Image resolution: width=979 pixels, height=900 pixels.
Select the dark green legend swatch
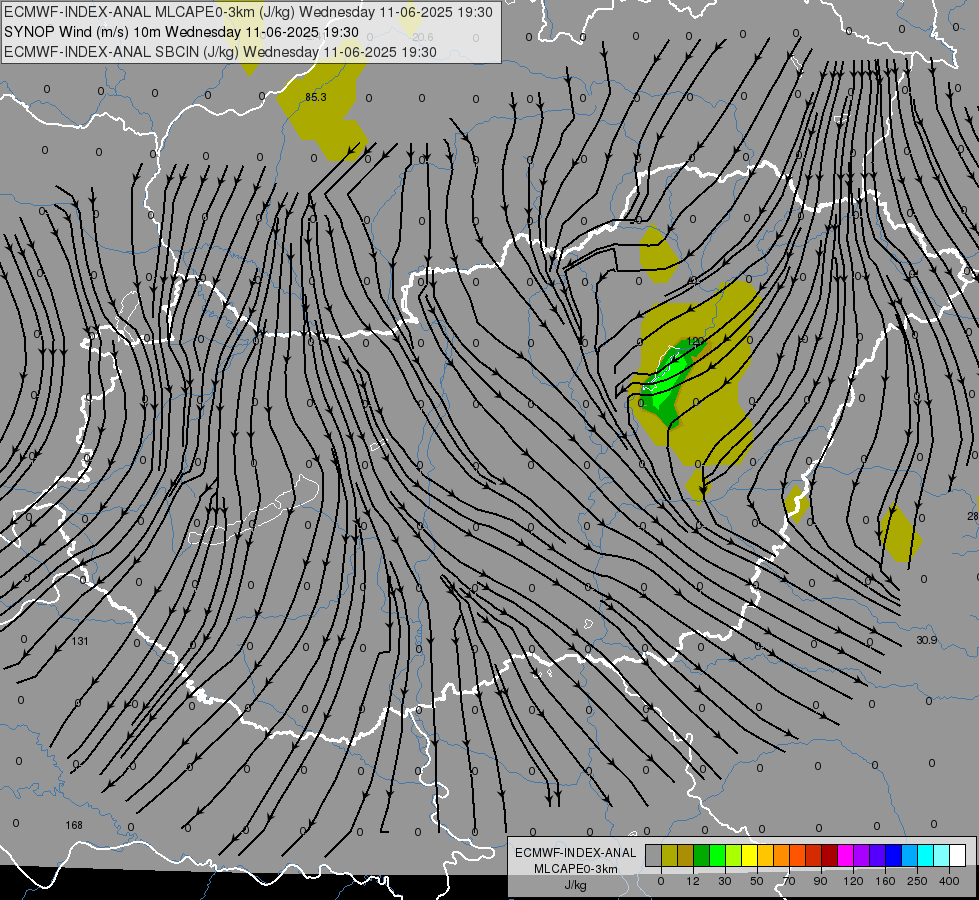pos(702,856)
